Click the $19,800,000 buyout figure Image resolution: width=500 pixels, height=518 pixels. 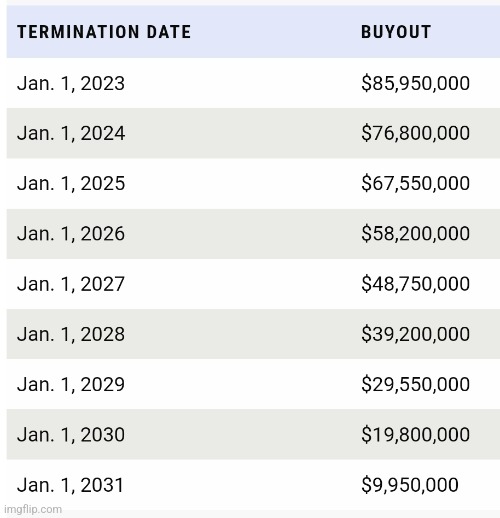(x=415, y=434)
